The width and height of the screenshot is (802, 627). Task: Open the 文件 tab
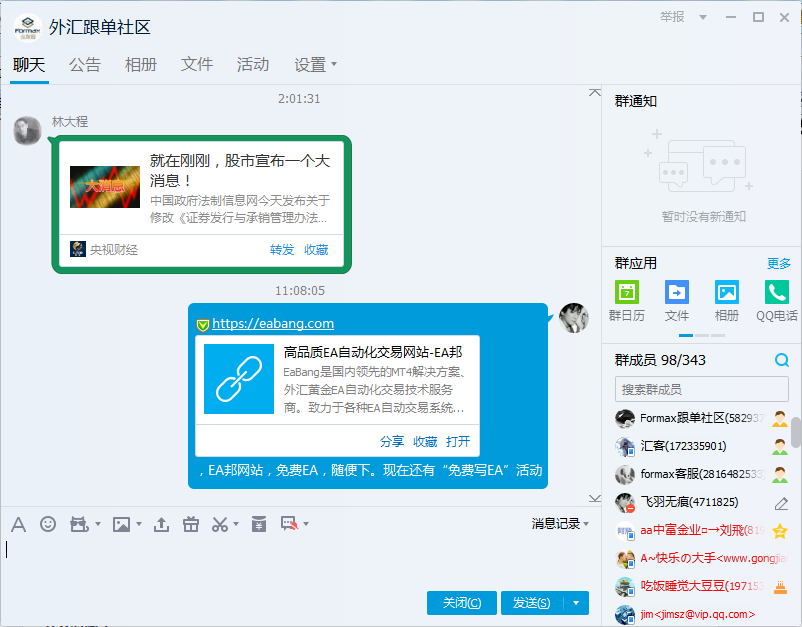pyautogui.click(x=196, y=64)
